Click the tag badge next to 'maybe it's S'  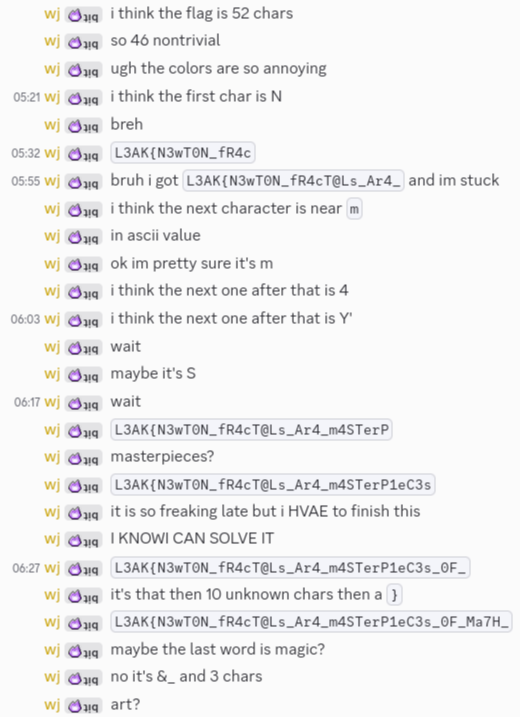83,375
